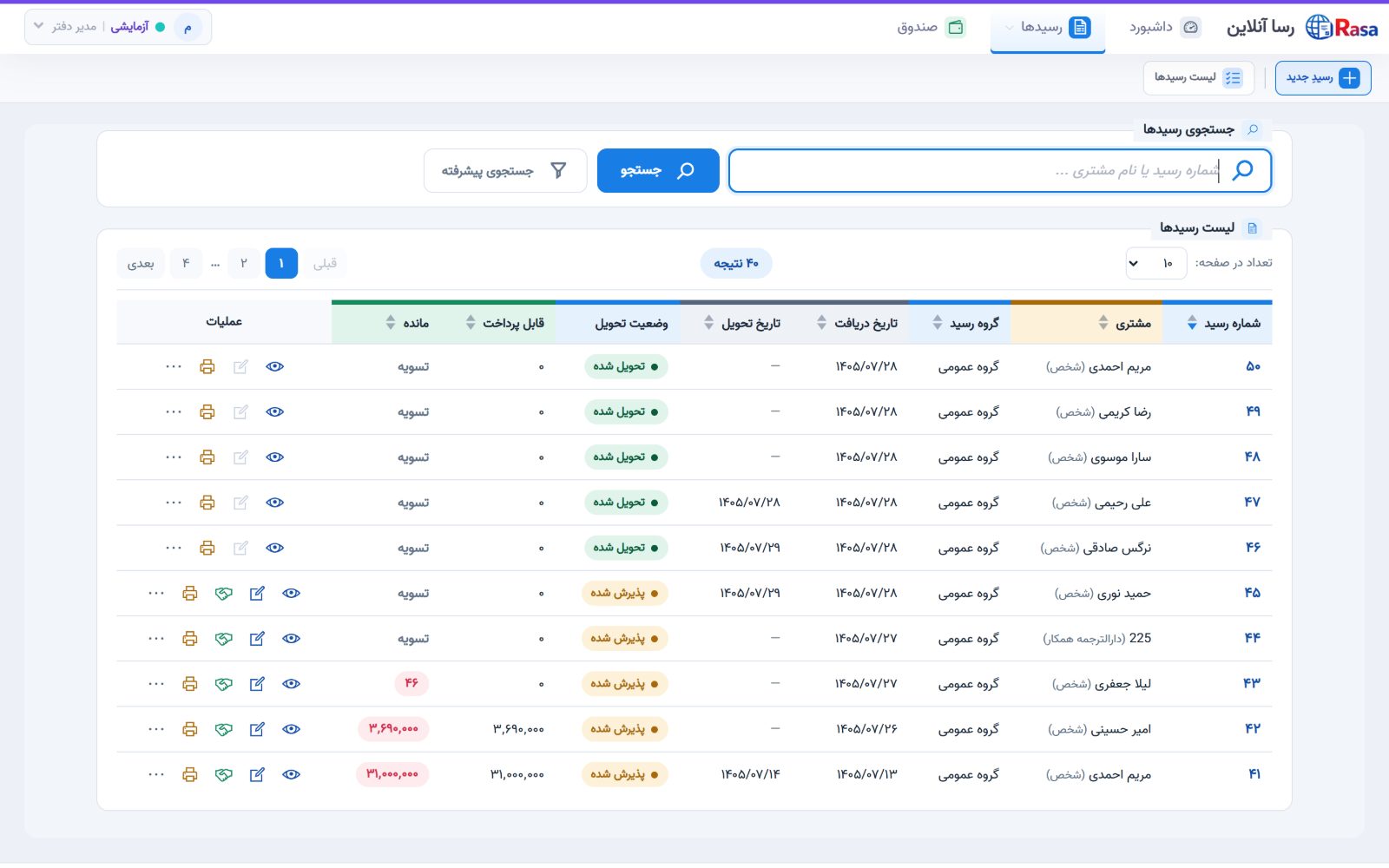Open لیست رسیدها in the sub toolbar
This screenshot has width=1389, height=868.
click(x=1199, y=78)
